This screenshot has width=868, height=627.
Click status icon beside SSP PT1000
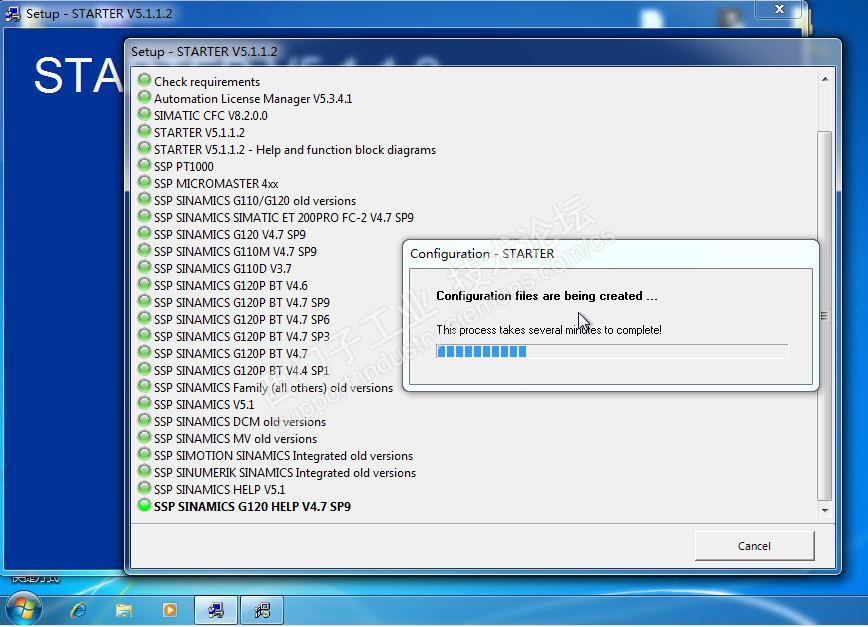(144, 165)
